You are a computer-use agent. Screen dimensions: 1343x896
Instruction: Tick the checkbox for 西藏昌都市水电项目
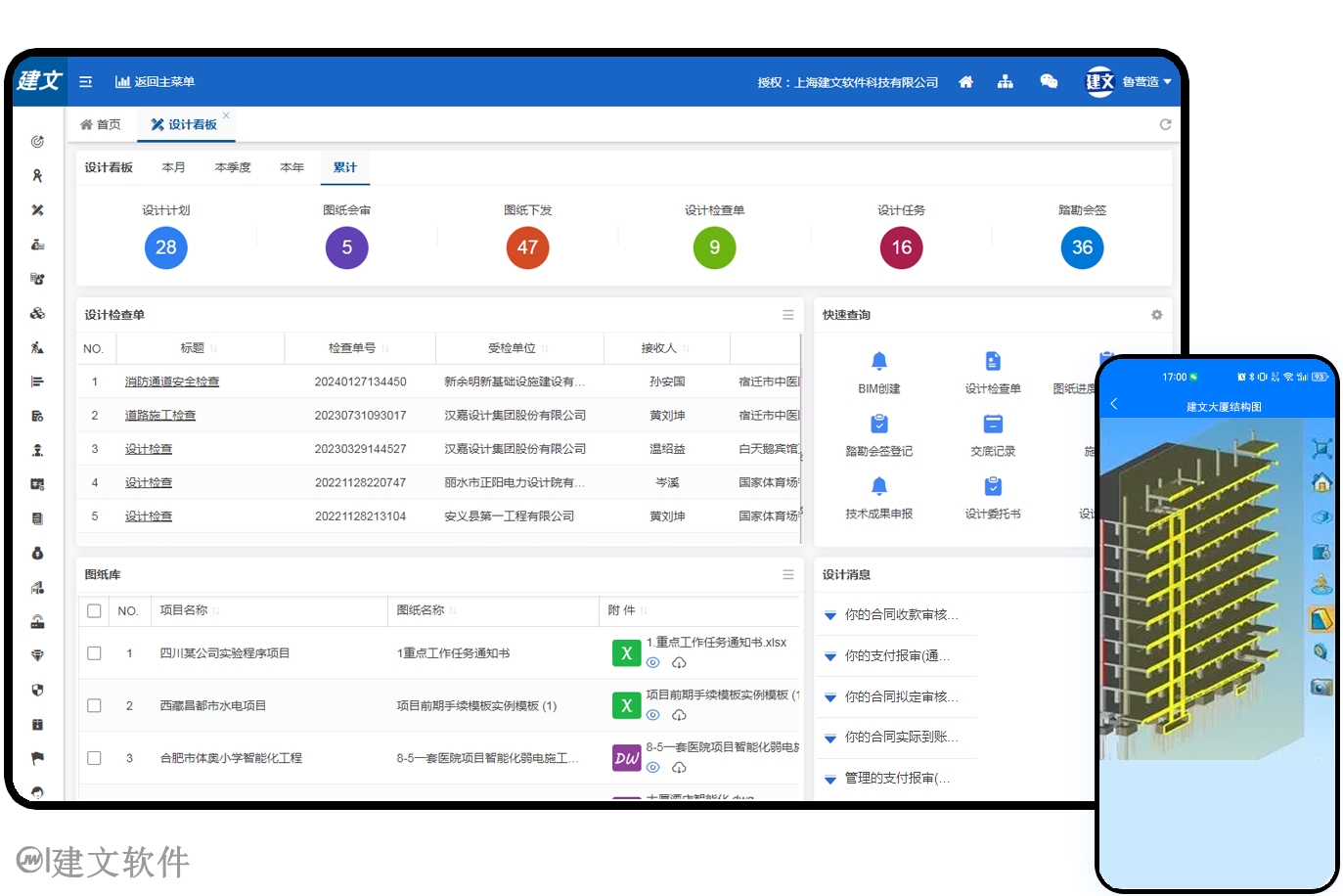[x=94, y=705]
